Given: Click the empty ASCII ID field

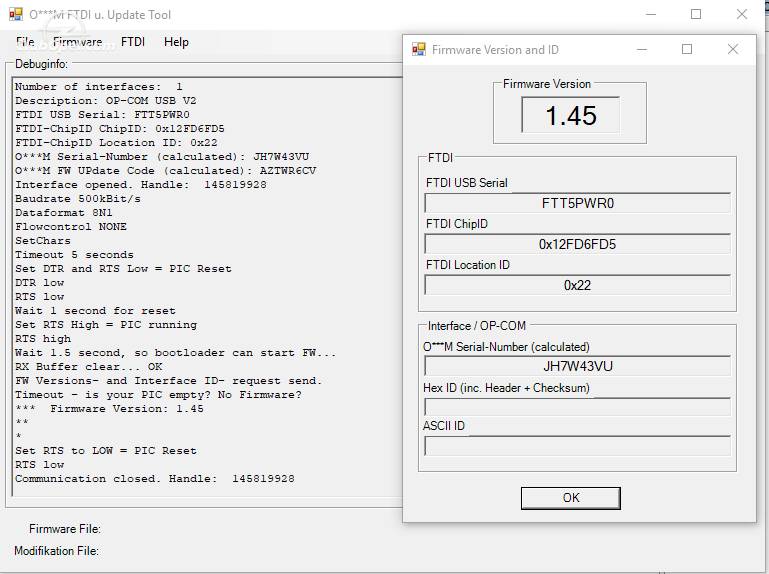Looking at the screenshot, I should [577, 446].
